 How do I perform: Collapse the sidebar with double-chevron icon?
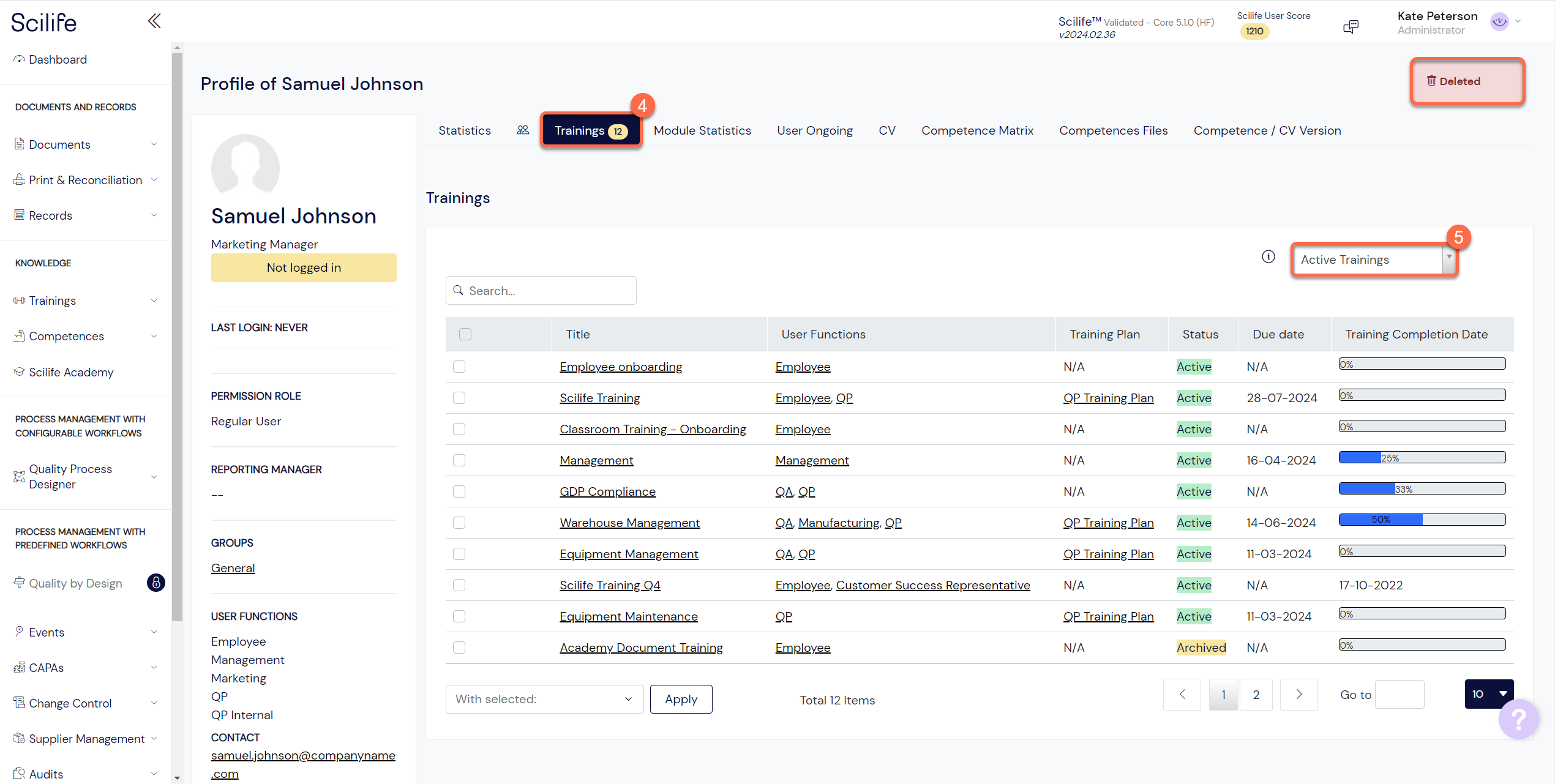click(154, 21)
